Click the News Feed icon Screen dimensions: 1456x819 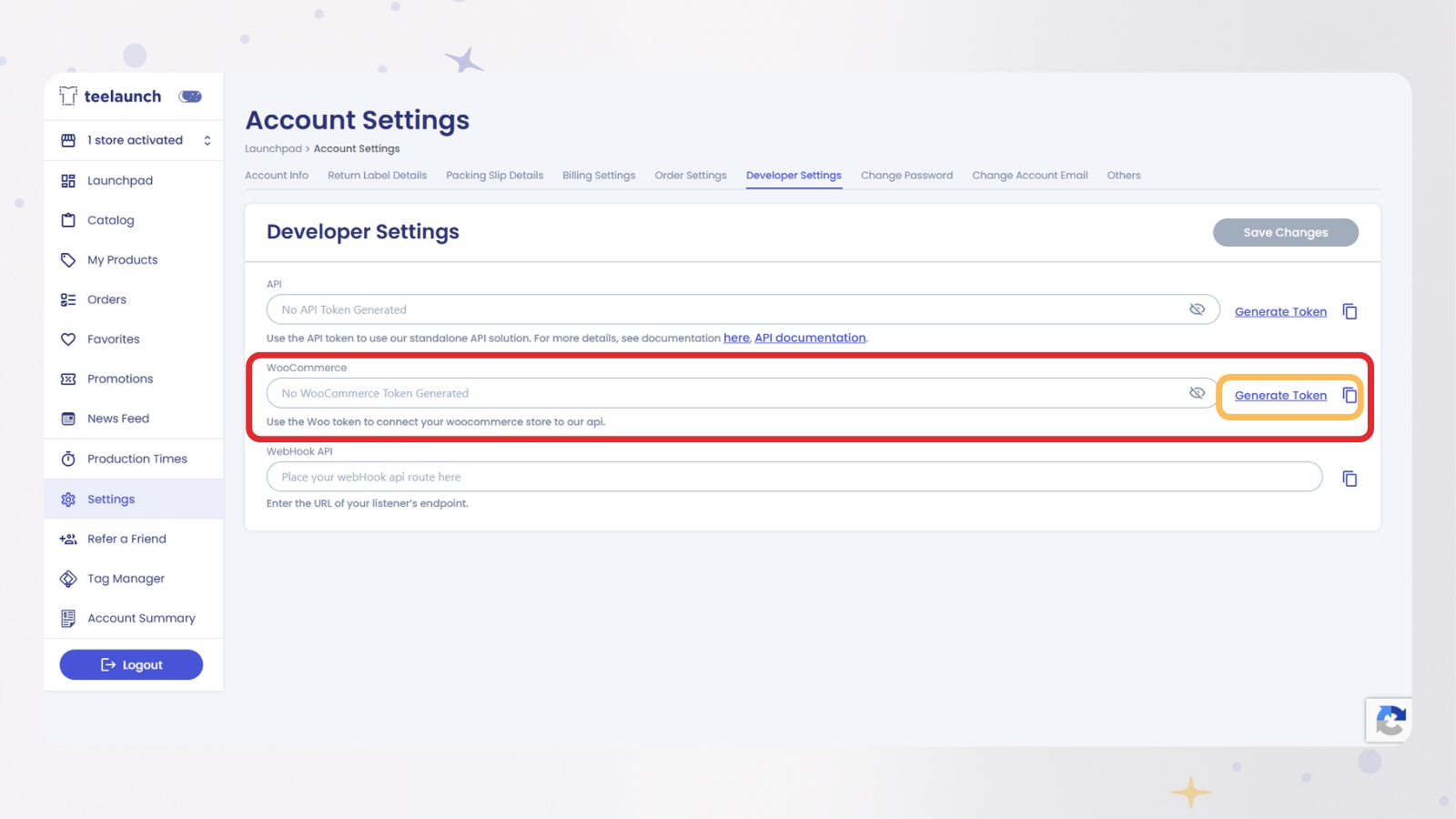point(68,419)
